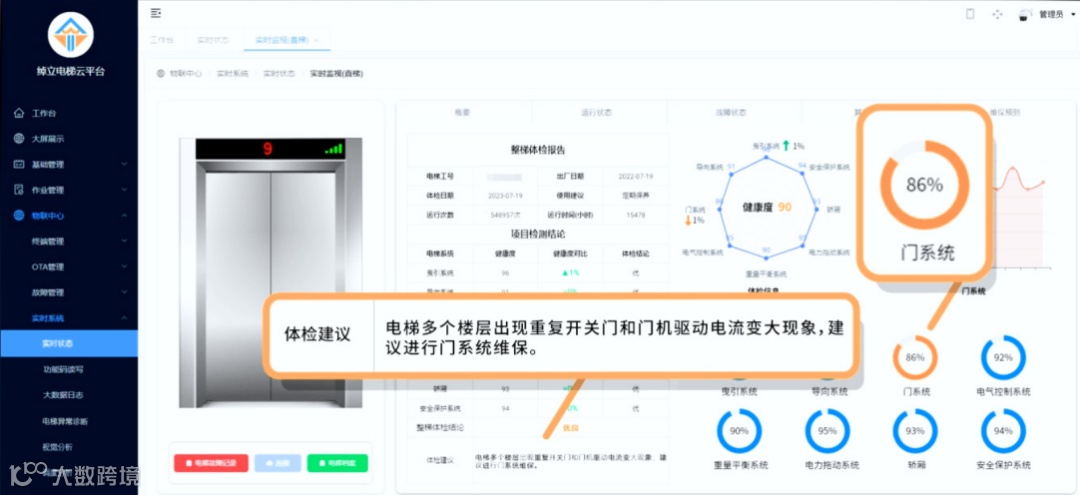The width and height of the screenshot is (1080, 495).
Task: Open the 概要 panel tab
Action: tap(462, 112)
